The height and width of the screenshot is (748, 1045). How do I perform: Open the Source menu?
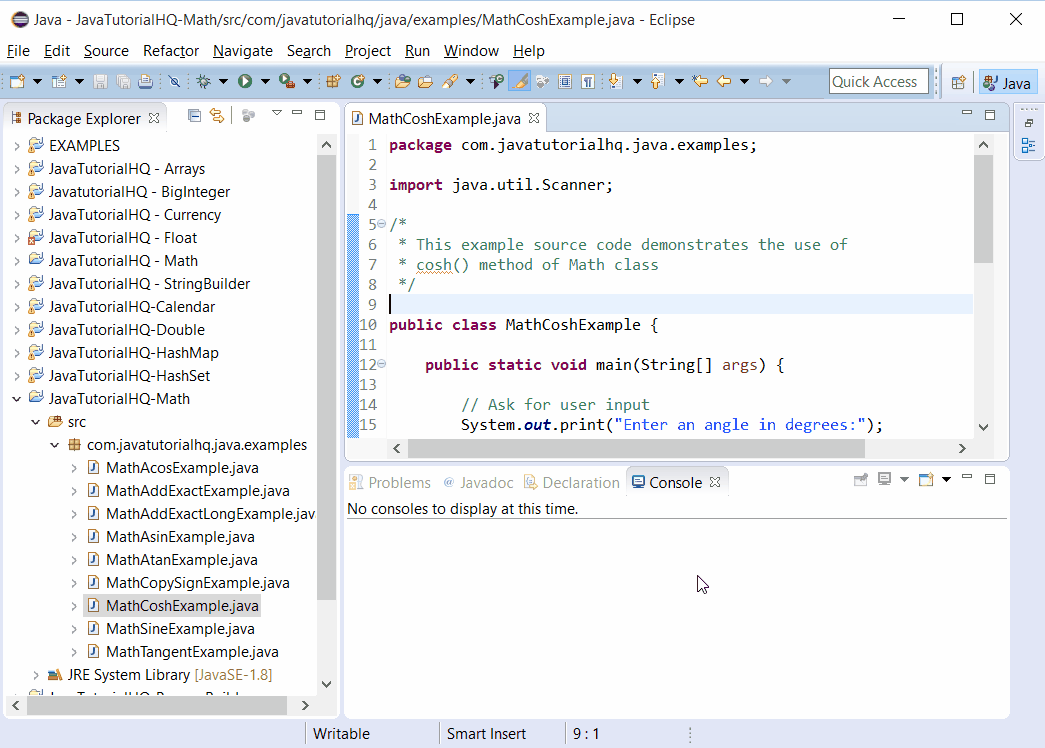[106, 51]
